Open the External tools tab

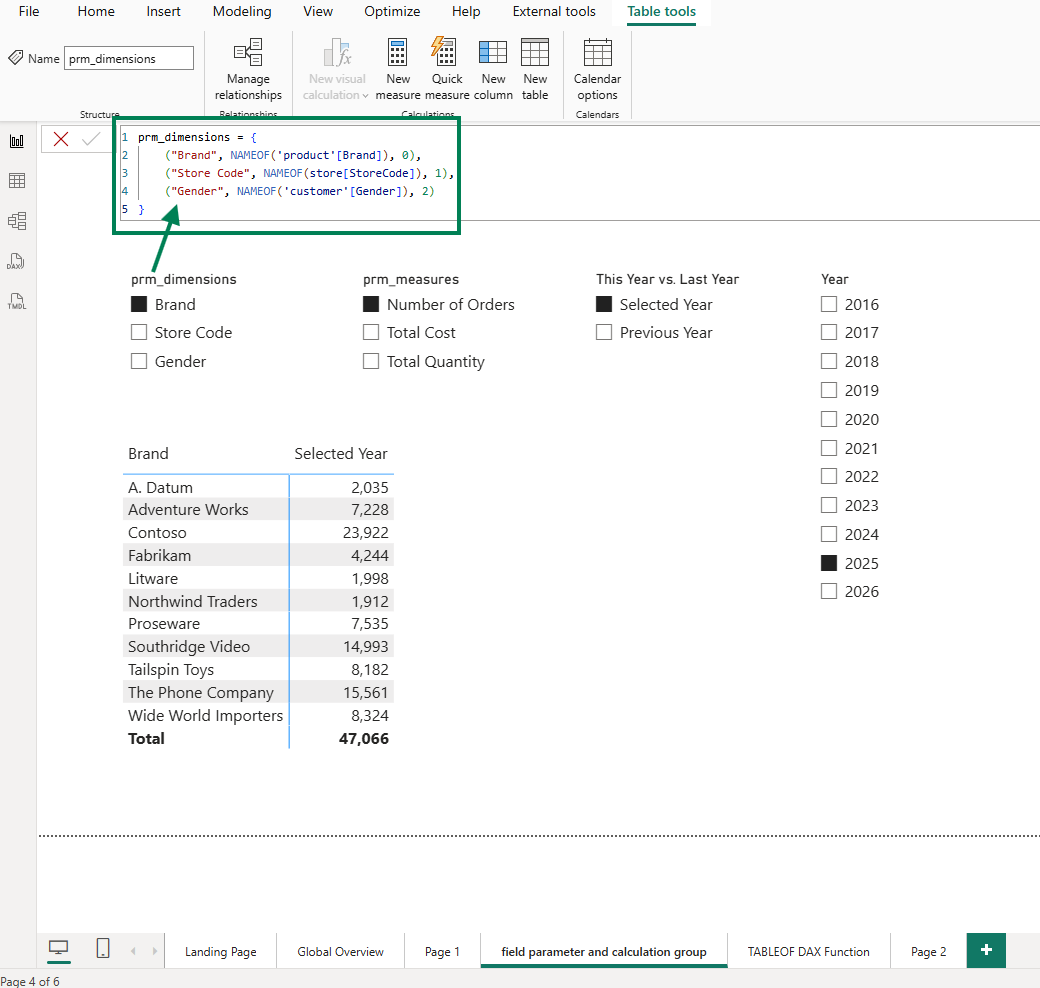tap(554, 11)
